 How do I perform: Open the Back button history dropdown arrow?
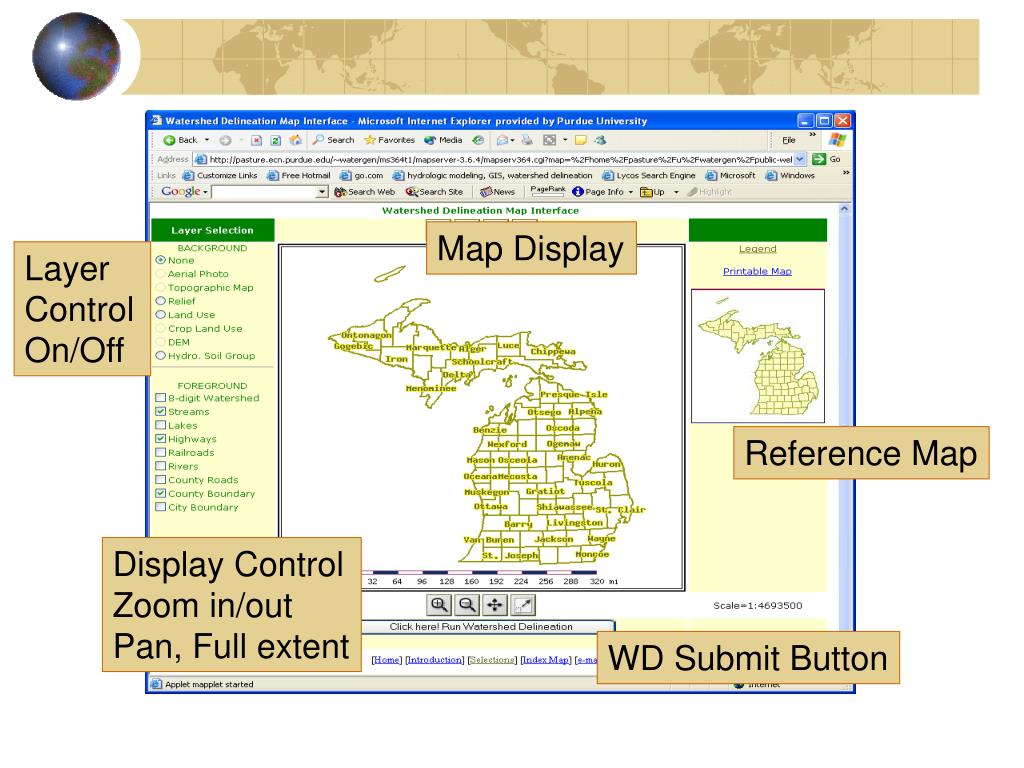tap(207, 140)
